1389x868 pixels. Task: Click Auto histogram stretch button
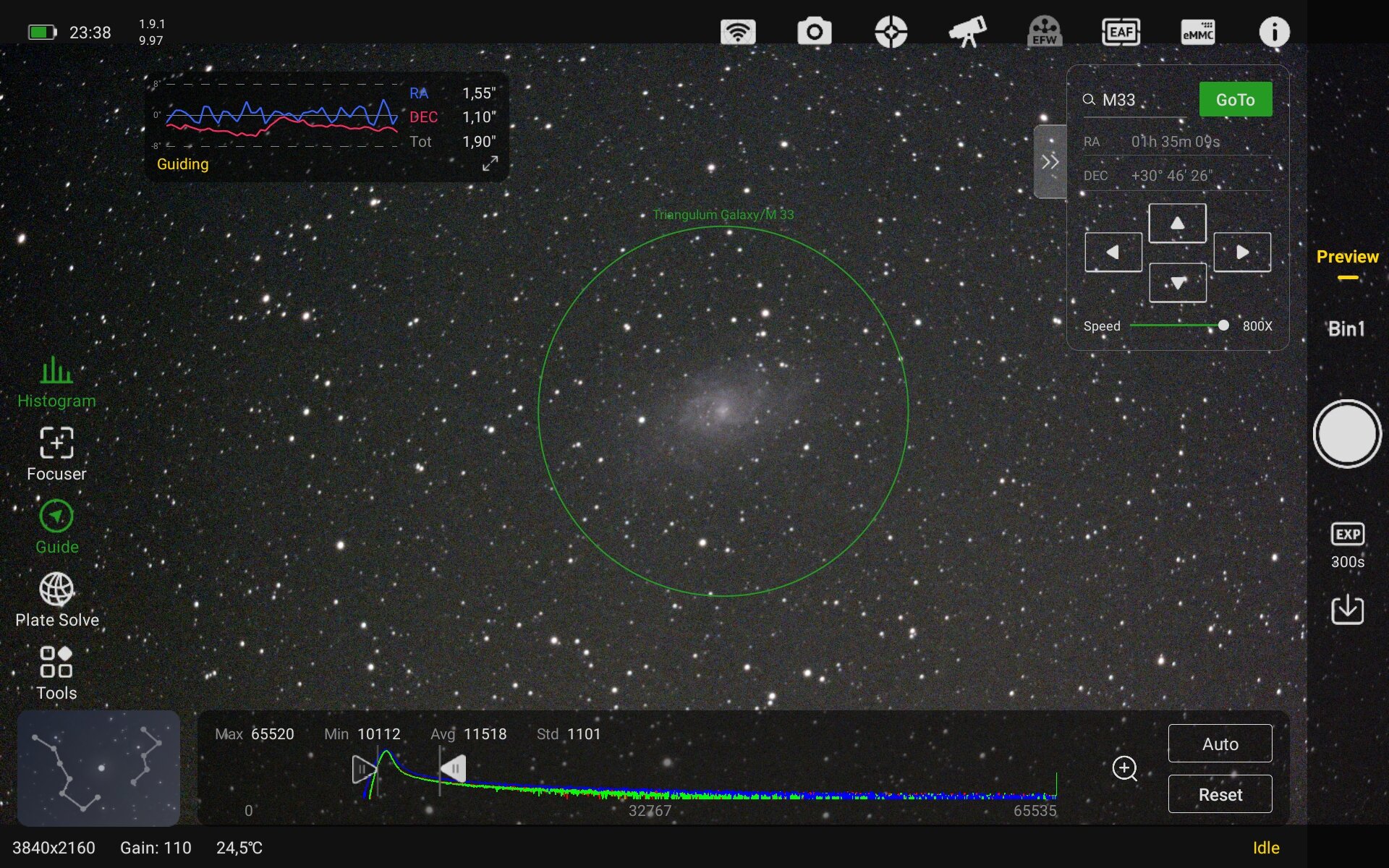pyautogui.click(x=1220, y=744)
